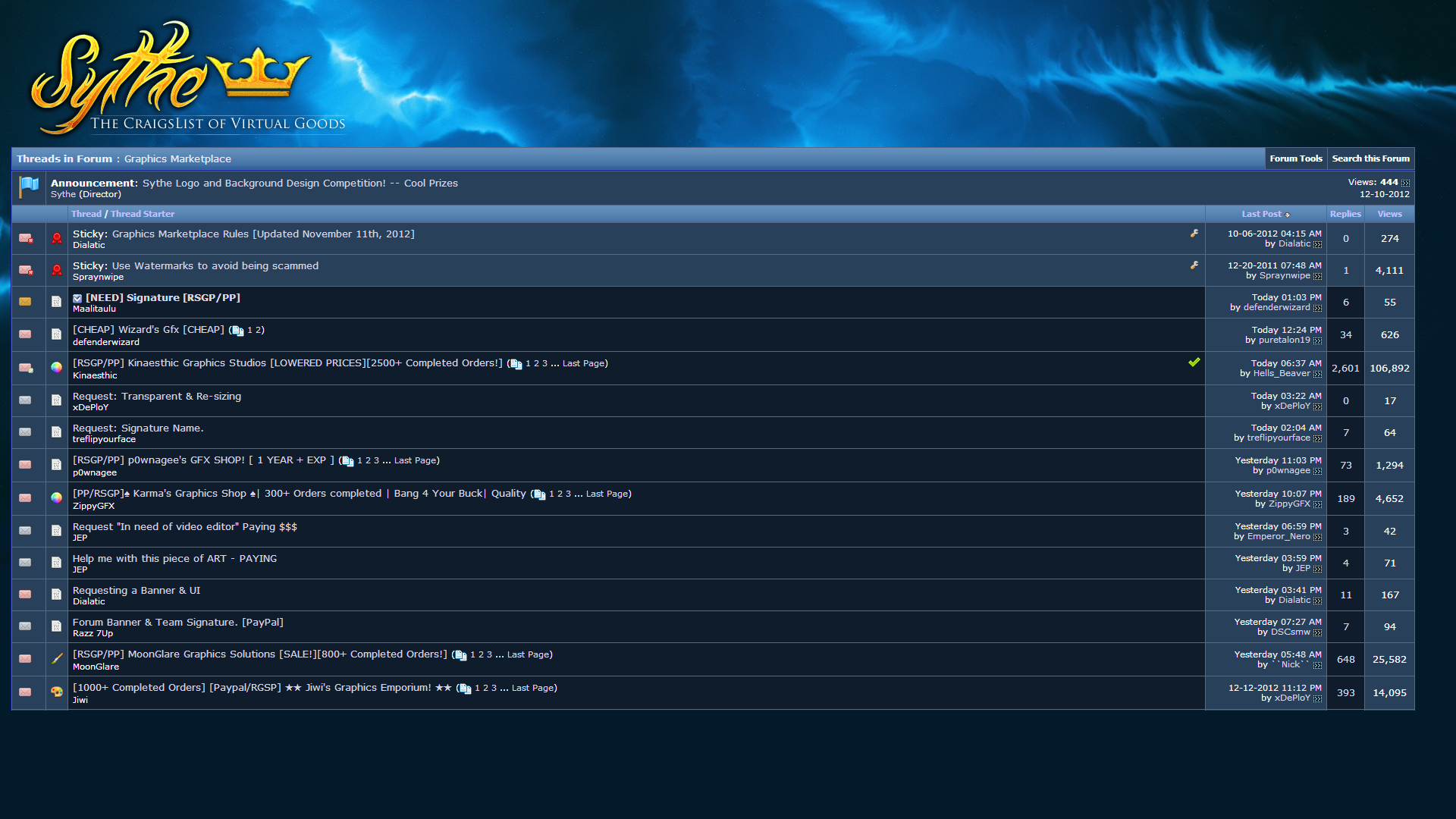The width and height of the screenshot is (1456, 819).
Task: Go to page 2 of MoonGlare Graphics Solutions
Action: 481,654
